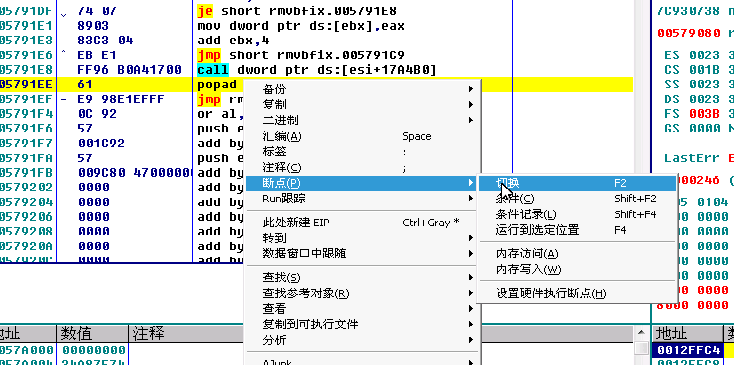
Task: Click the red 00579080 register value
Action: click(x=689, y=33)
